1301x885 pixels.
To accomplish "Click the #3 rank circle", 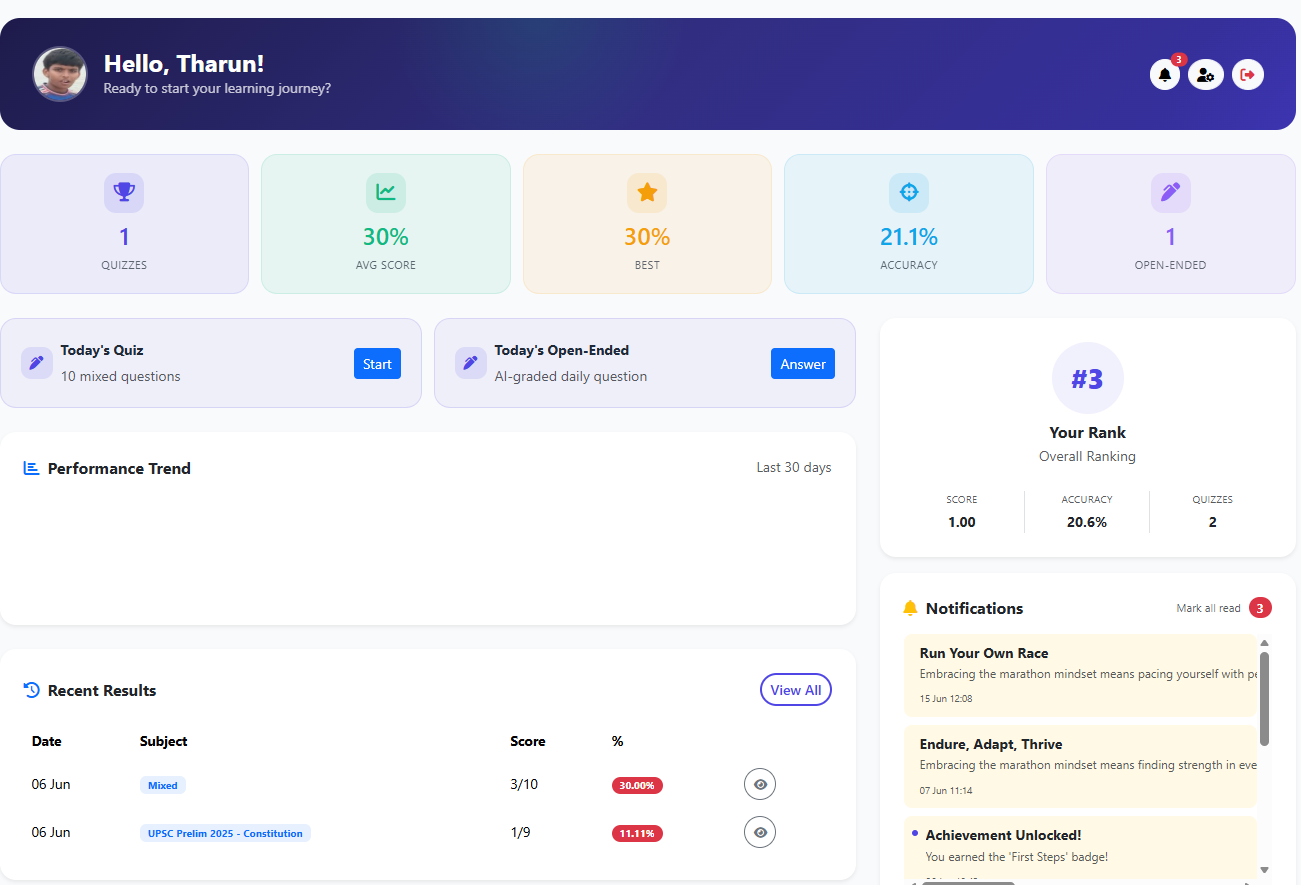I will 1088,378.
